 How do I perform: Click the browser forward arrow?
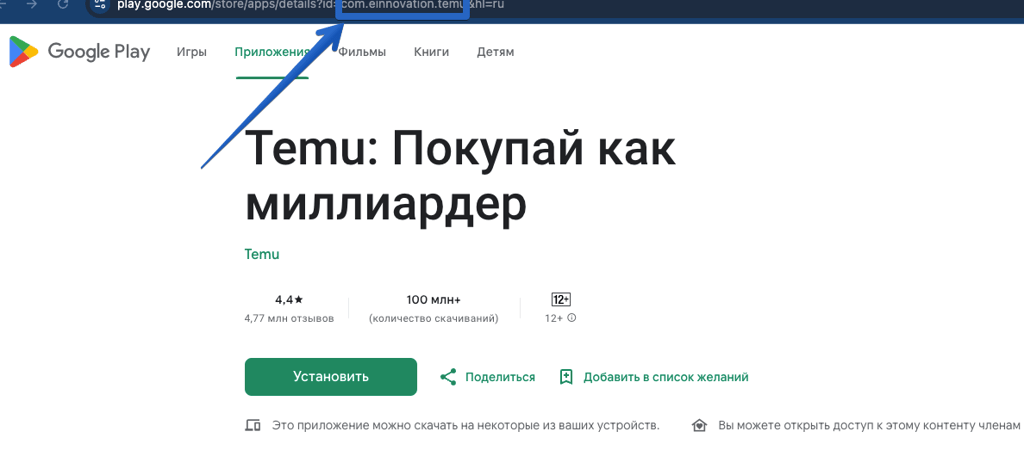(31, 4)
